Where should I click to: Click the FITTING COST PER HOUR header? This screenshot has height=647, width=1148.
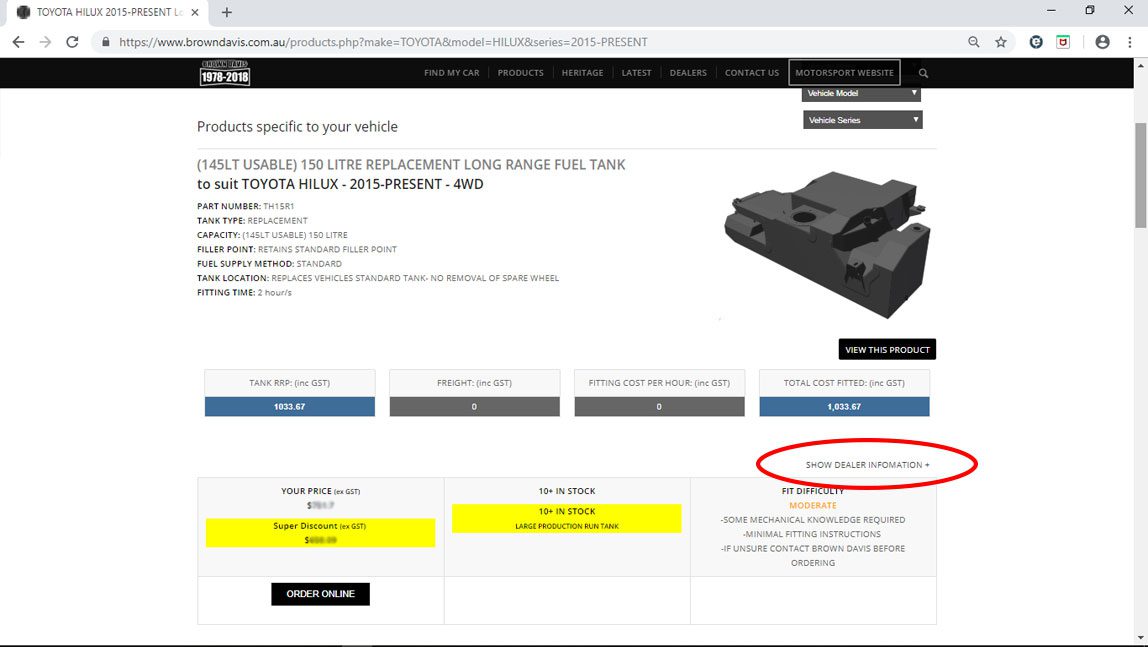pos(659,383)
